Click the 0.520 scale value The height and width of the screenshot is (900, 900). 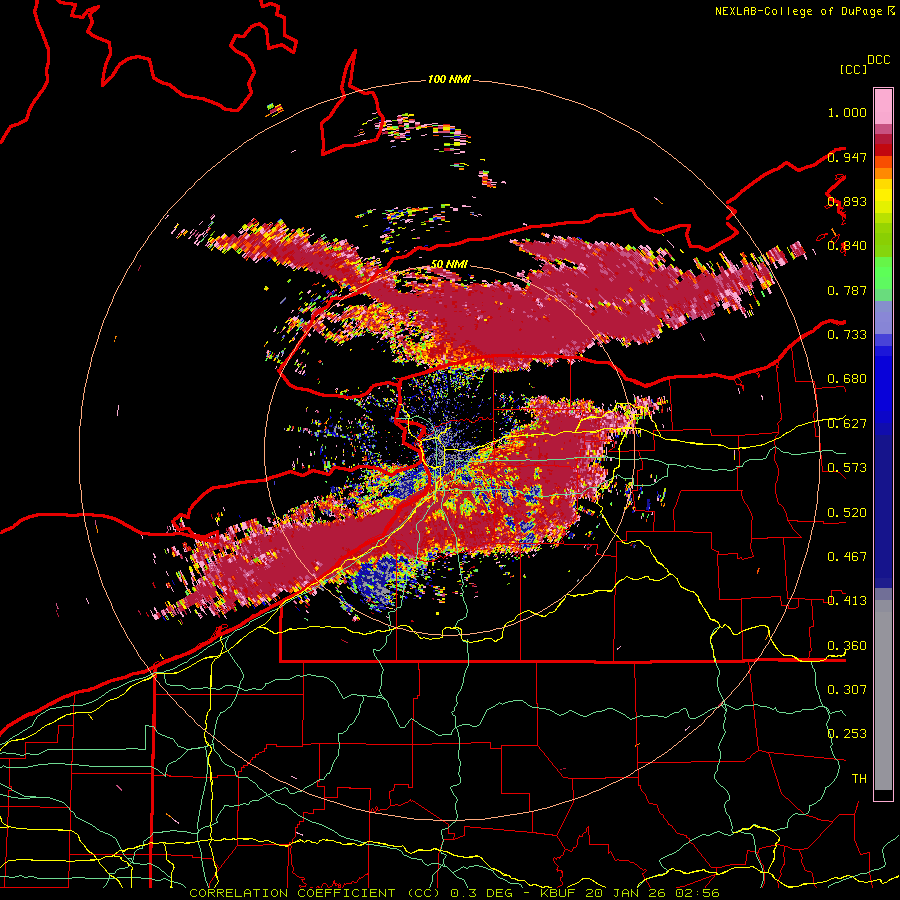(847, 513)
